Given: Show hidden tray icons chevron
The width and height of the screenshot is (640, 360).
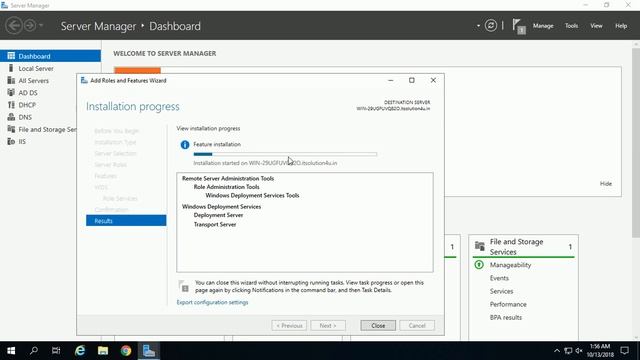Looking at the screenshot, I should 557,351.
